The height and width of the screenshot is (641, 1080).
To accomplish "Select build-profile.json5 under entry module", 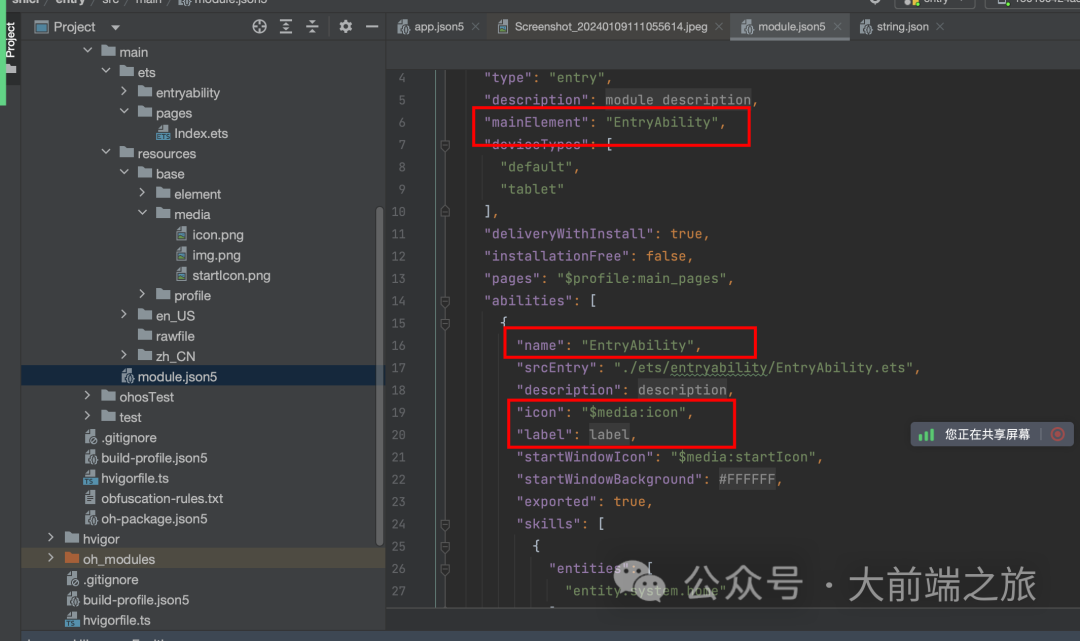I will tap(154, 458).
